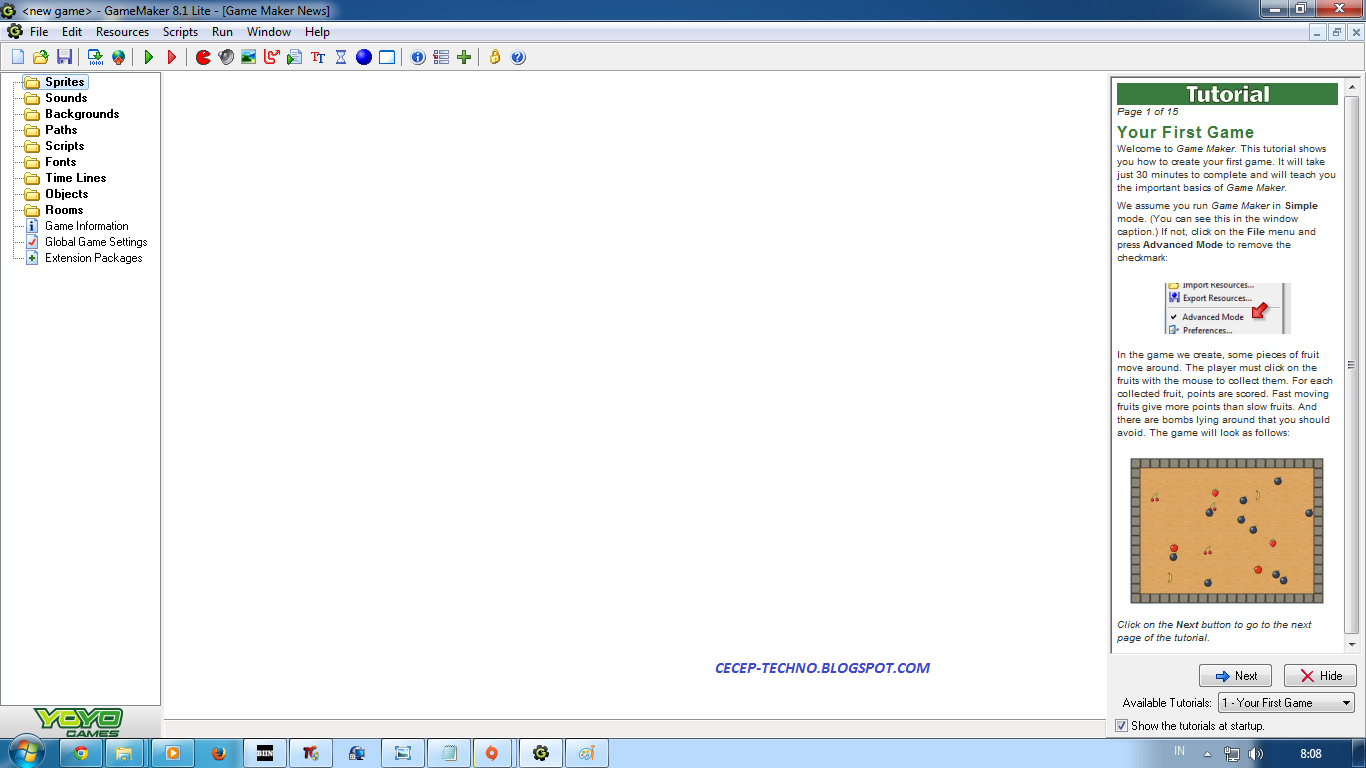This screenshot has height=768, width=1366.
Task: Select the Sounds folder in tree
Action: click(x=66, y=98)
